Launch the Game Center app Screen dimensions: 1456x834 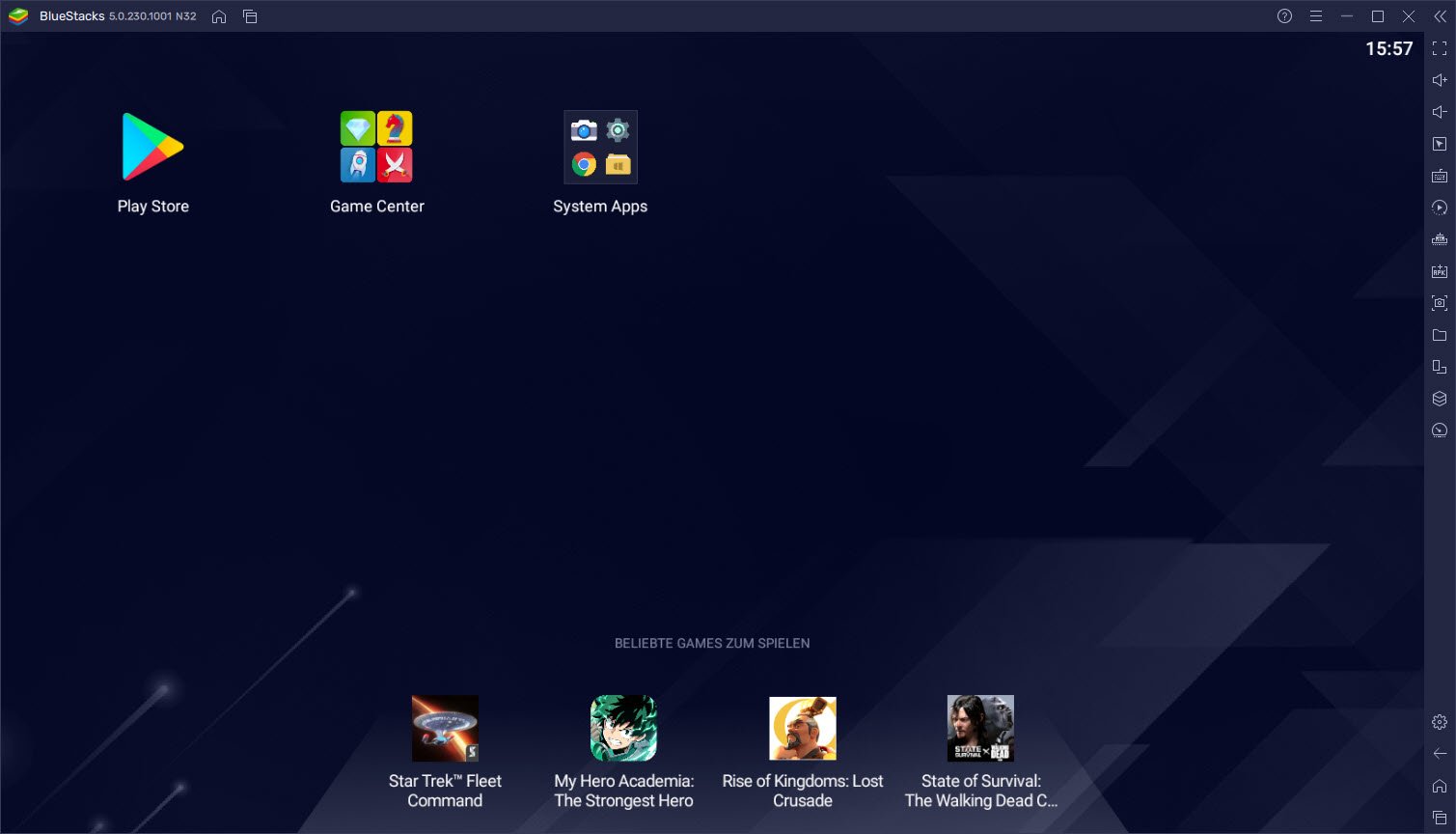coord(376,147)
